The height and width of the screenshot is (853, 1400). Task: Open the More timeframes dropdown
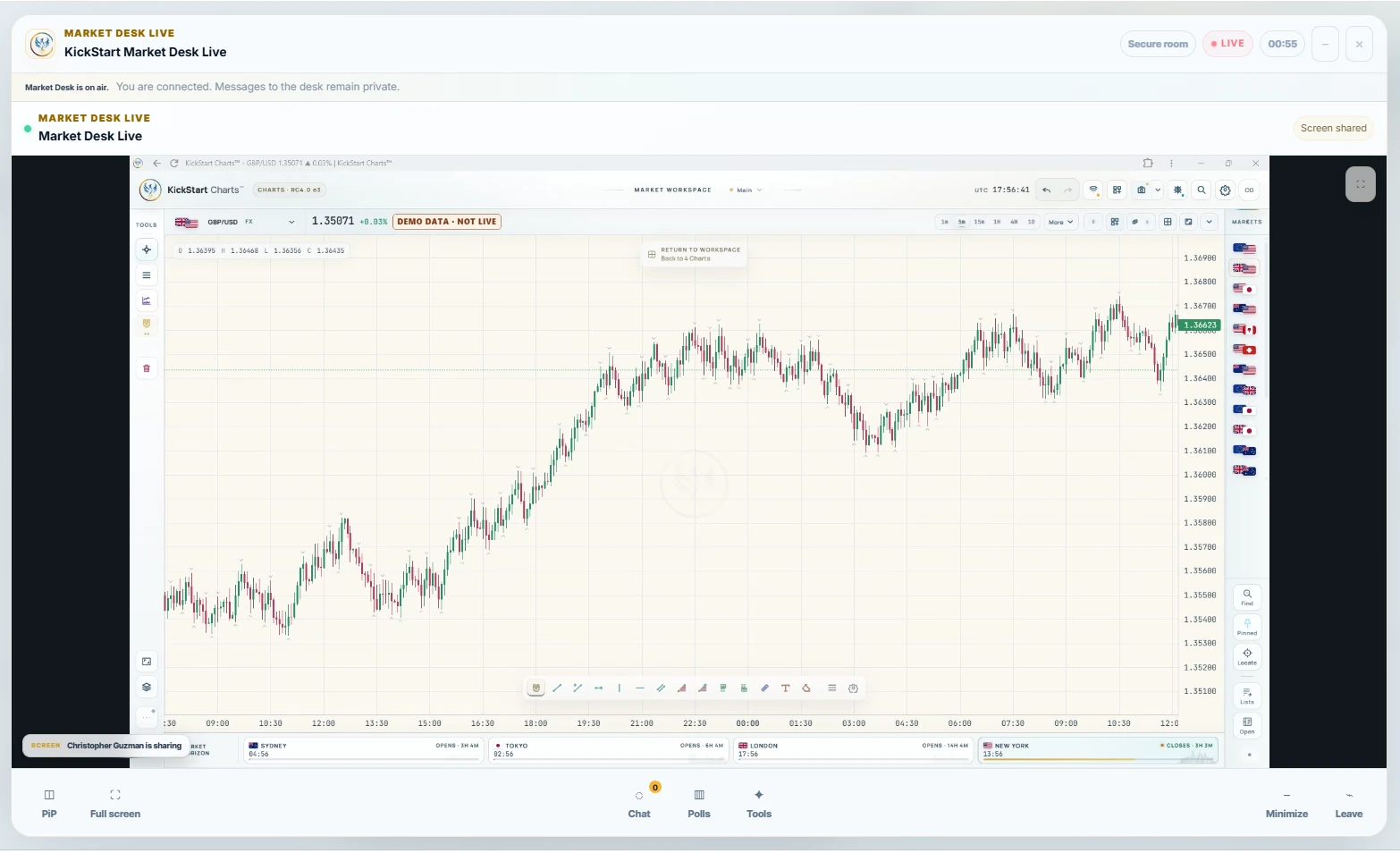1060,222
